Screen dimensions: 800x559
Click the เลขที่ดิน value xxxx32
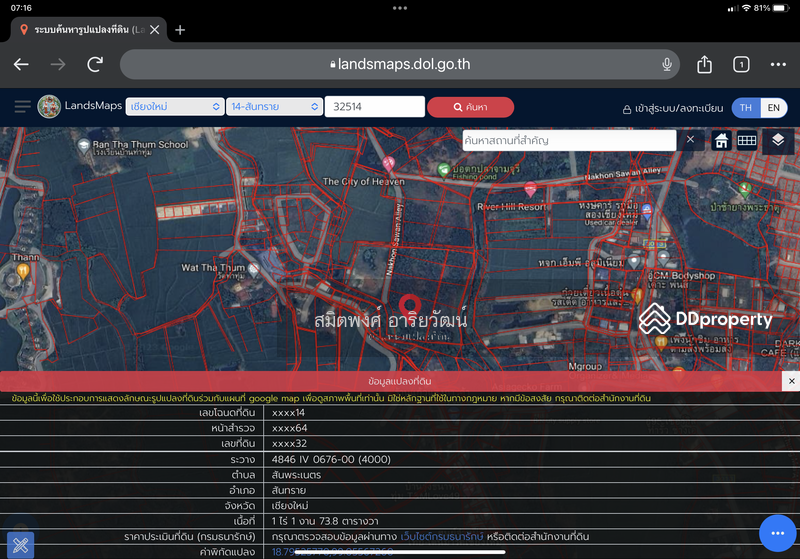[x=289, y=444]
